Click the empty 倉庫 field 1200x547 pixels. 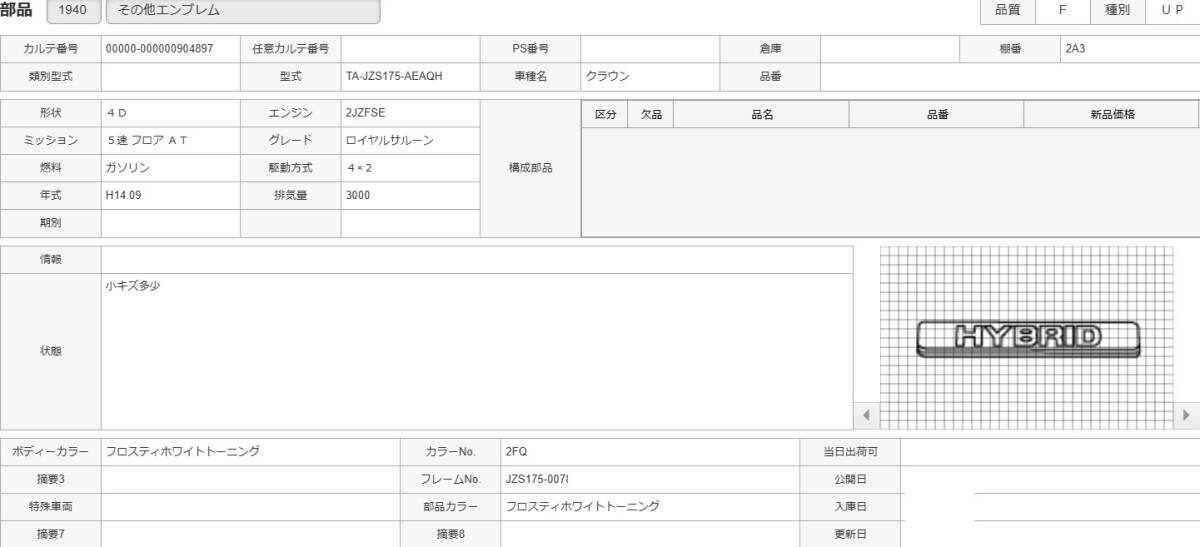click(890, 48)
